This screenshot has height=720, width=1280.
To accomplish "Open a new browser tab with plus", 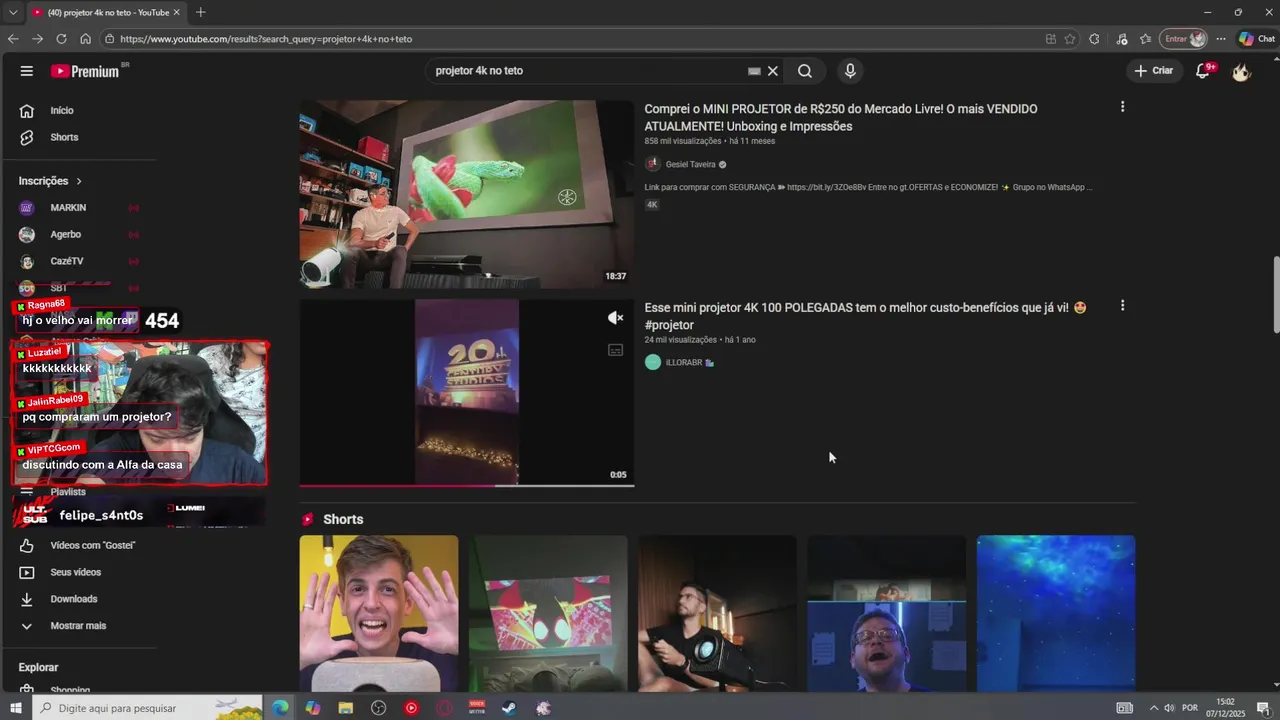I will click(200, 12).
